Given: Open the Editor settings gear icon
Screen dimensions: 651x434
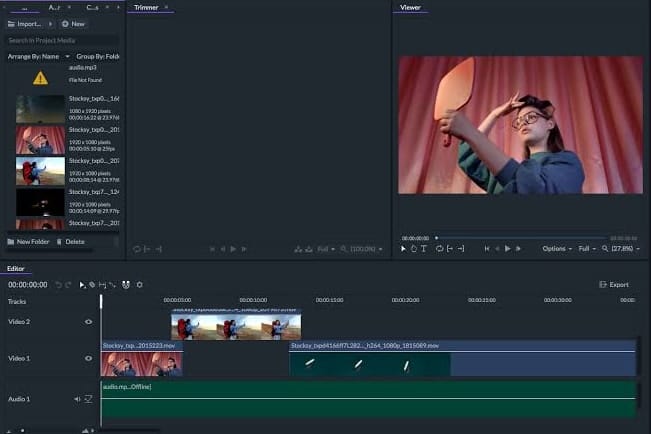Looking at the screenshot, I should (139, 285).
